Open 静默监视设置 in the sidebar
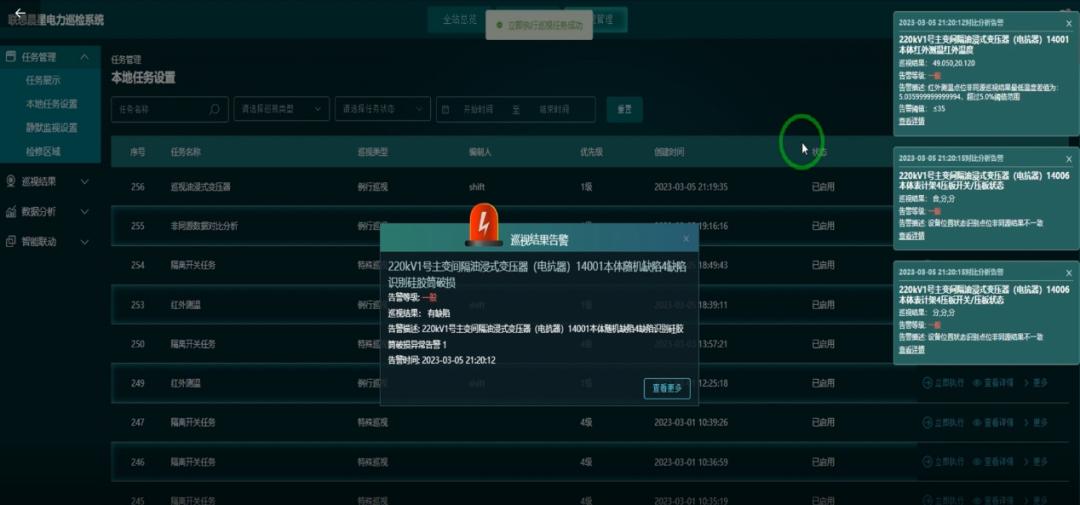Image resolution: width=1080 pixels, height=505 pixels. click(x=52, y=127)
